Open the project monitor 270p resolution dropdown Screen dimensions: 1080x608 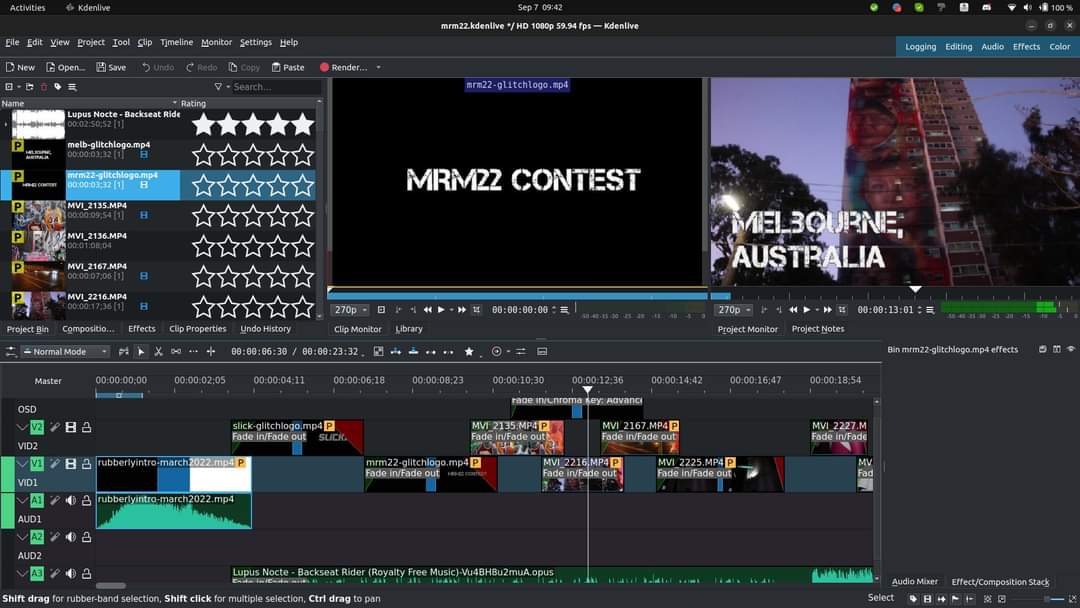pyautogui.click(x=734, y=310)
